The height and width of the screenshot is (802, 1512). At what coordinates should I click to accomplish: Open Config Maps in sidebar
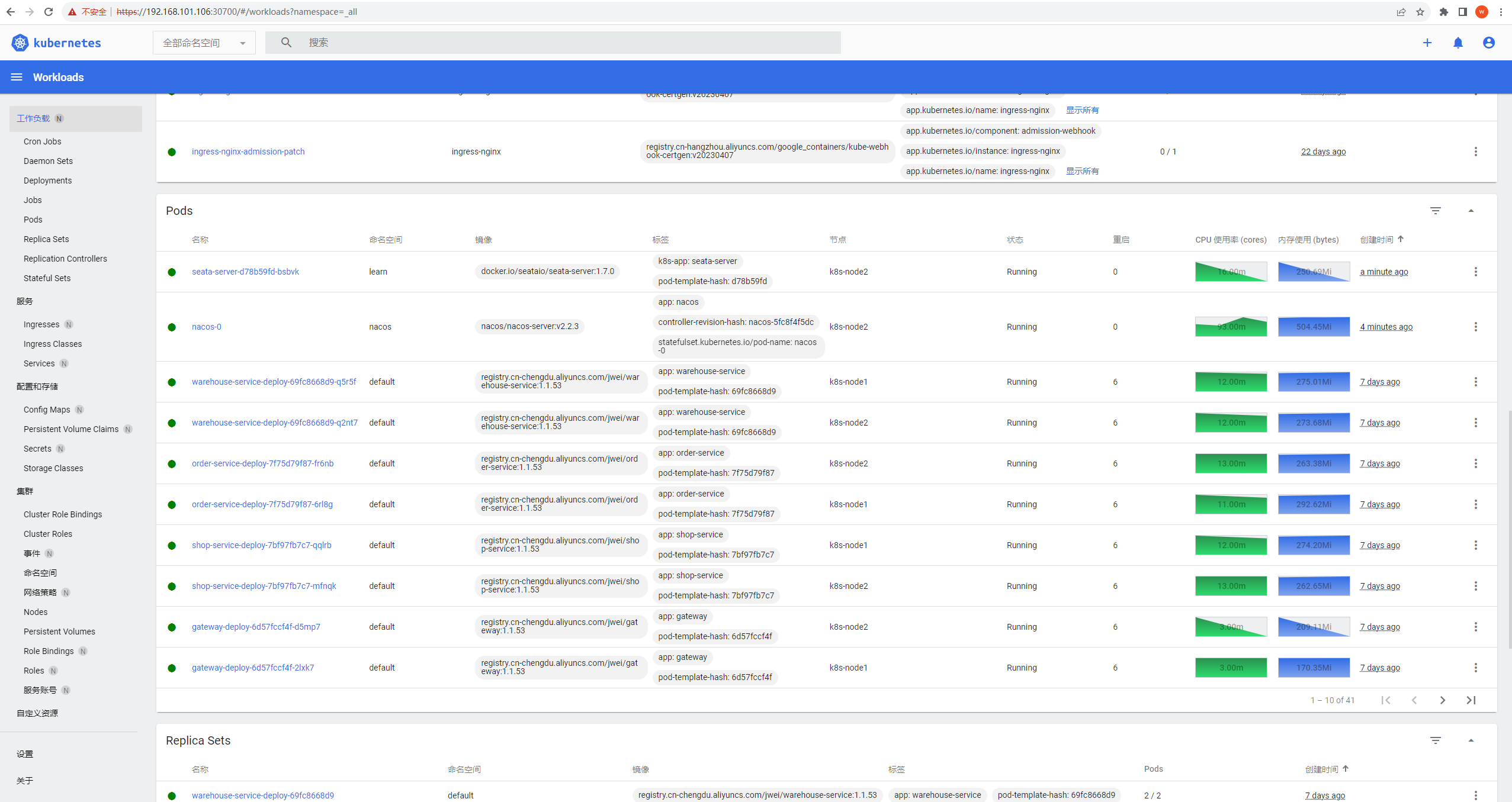point(47,410)
